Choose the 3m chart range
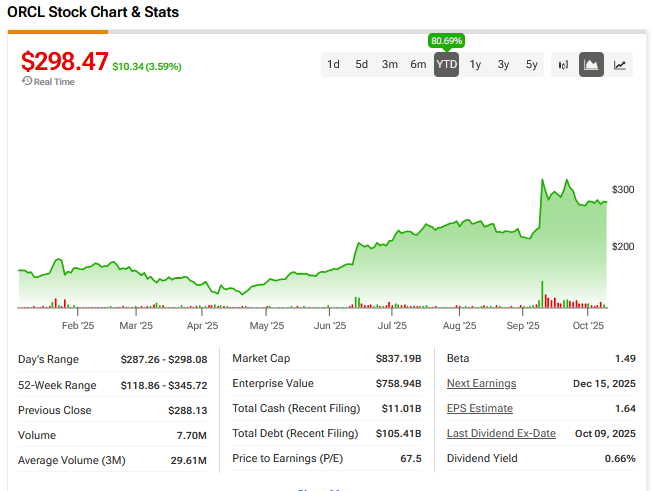This screenshot has height=491, width=652. (389, 65)
